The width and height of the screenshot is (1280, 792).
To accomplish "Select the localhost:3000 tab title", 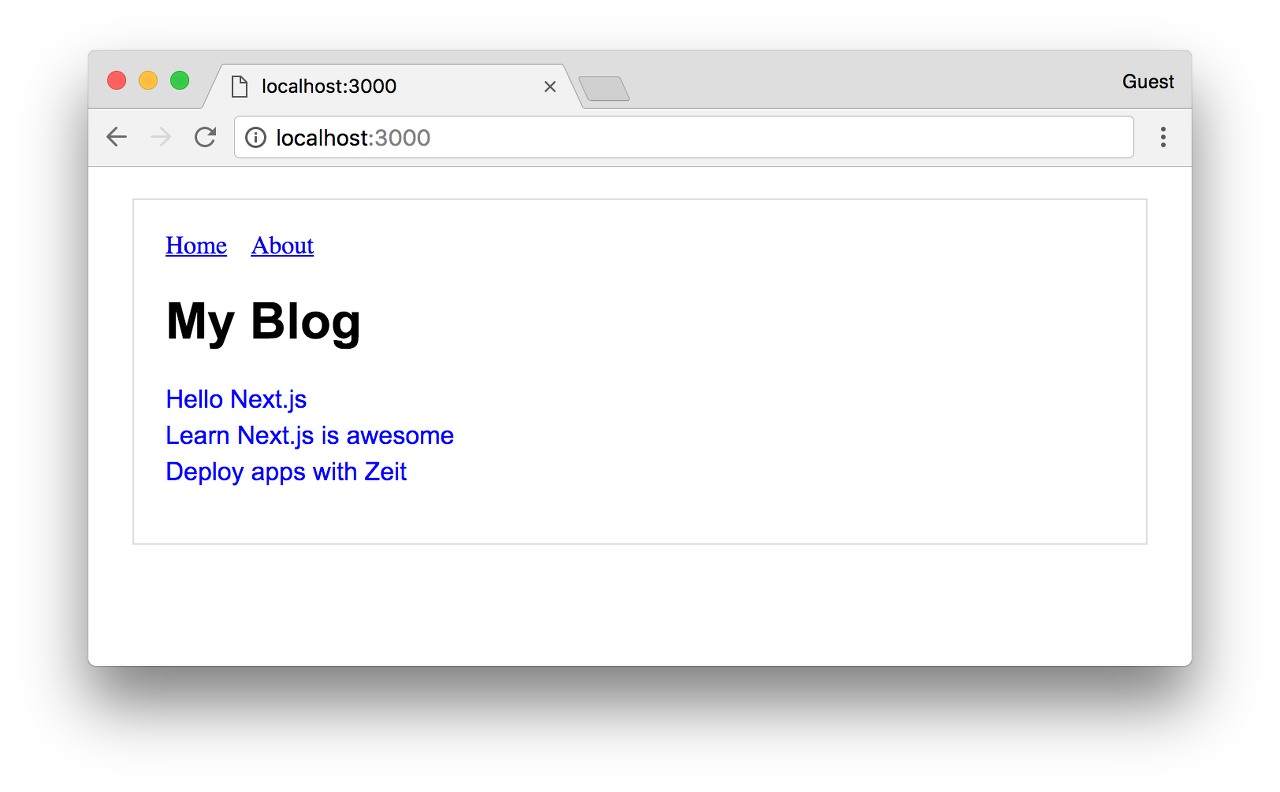I will pos(329,87).
